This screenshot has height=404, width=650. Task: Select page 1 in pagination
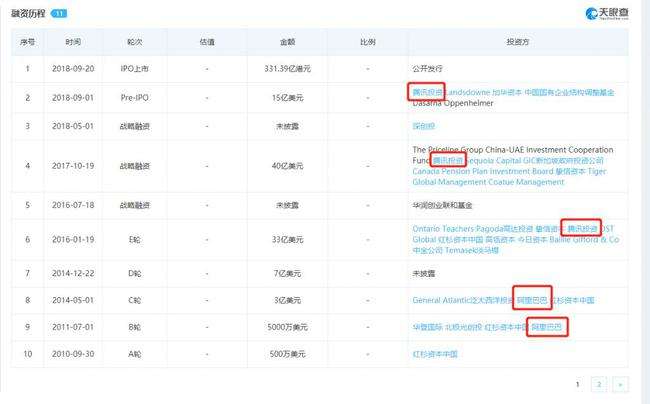577,384
